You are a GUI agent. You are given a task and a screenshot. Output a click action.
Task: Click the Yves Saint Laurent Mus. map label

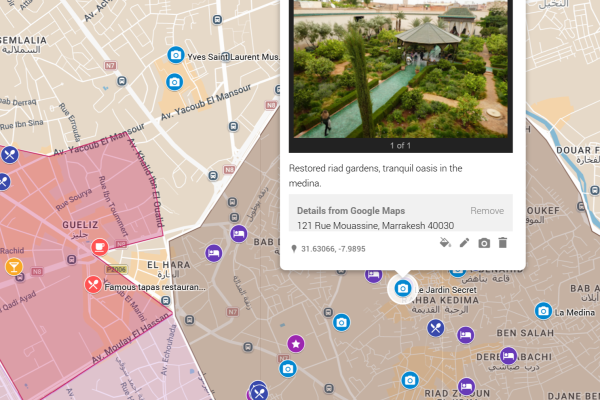[x=233, y=57]
